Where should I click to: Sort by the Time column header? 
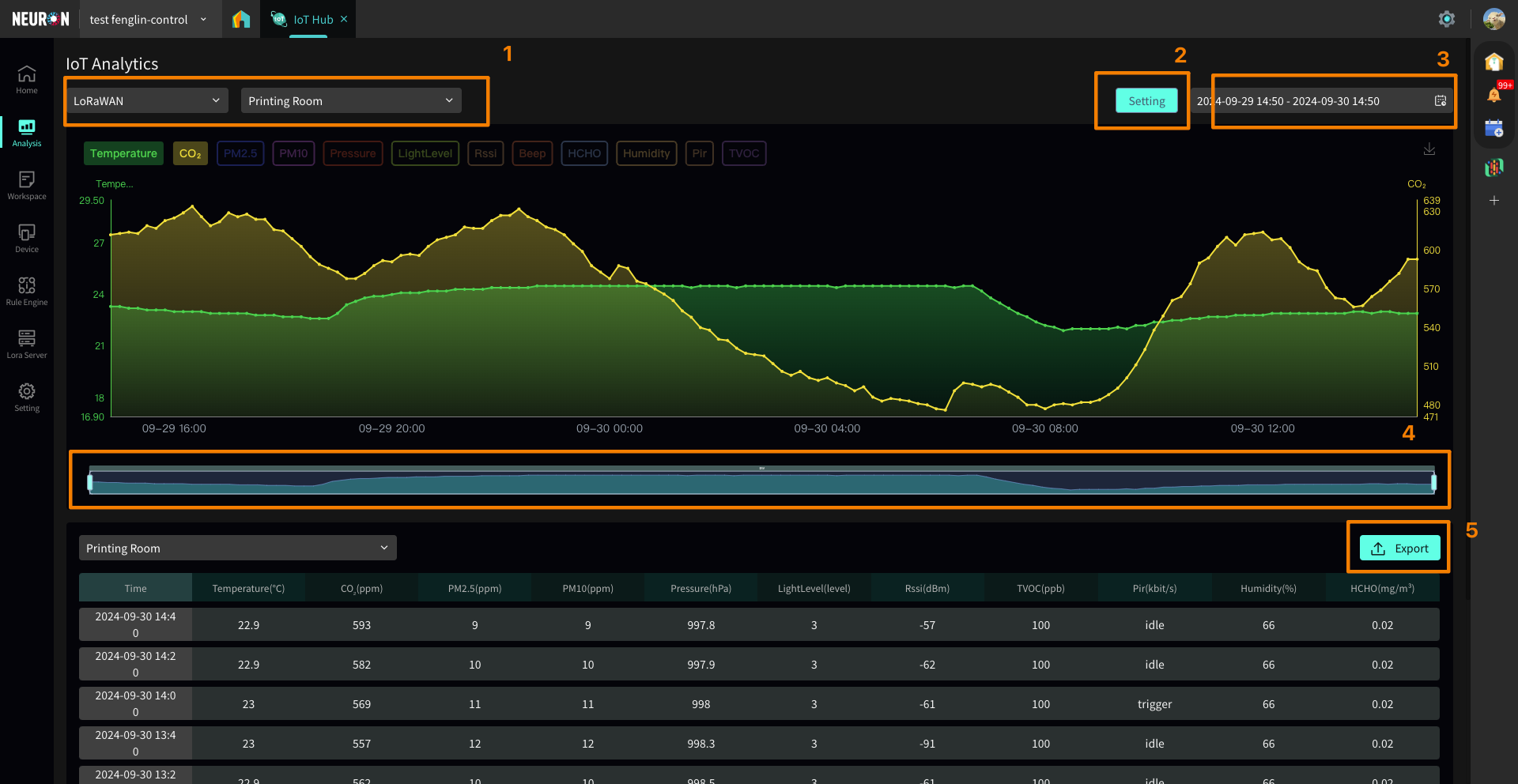[135, 588]
